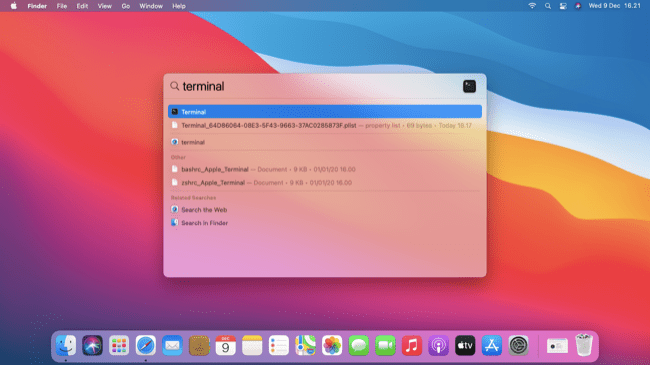Open Finder from the Dock

[66, 345]
